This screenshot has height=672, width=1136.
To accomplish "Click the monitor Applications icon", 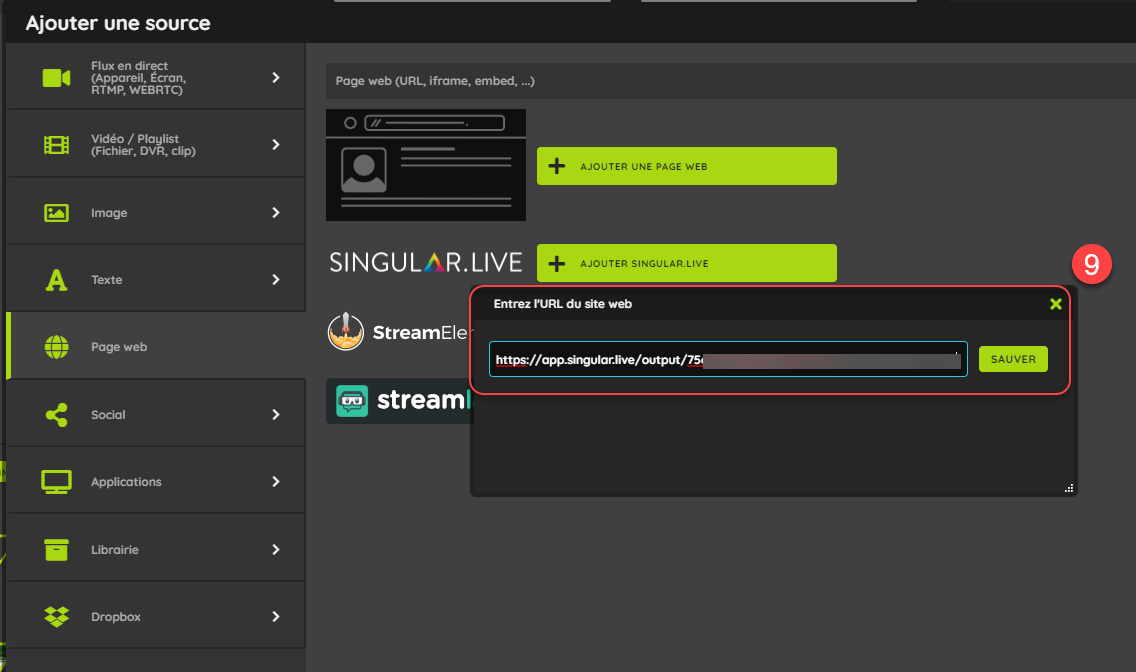I will point(57,482).
